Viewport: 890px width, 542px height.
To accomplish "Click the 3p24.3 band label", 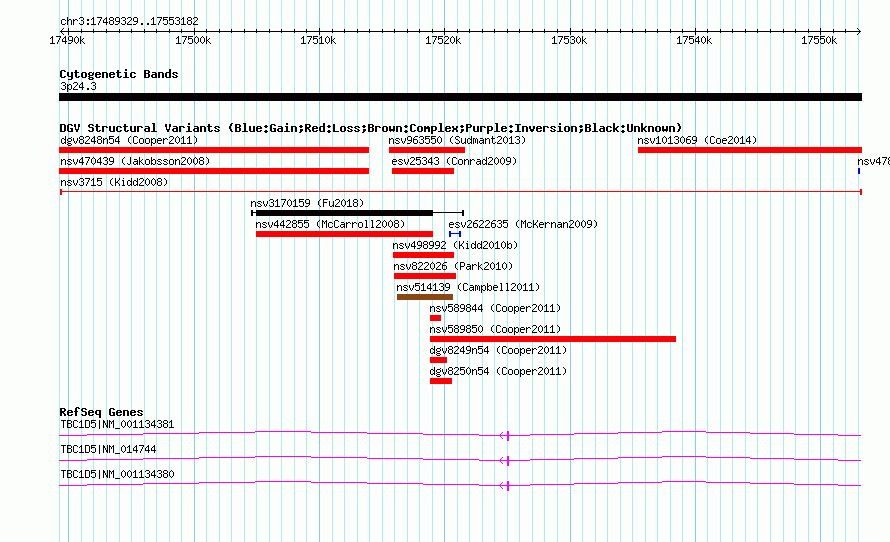I will pyautogui.click(x=78, y=86).
